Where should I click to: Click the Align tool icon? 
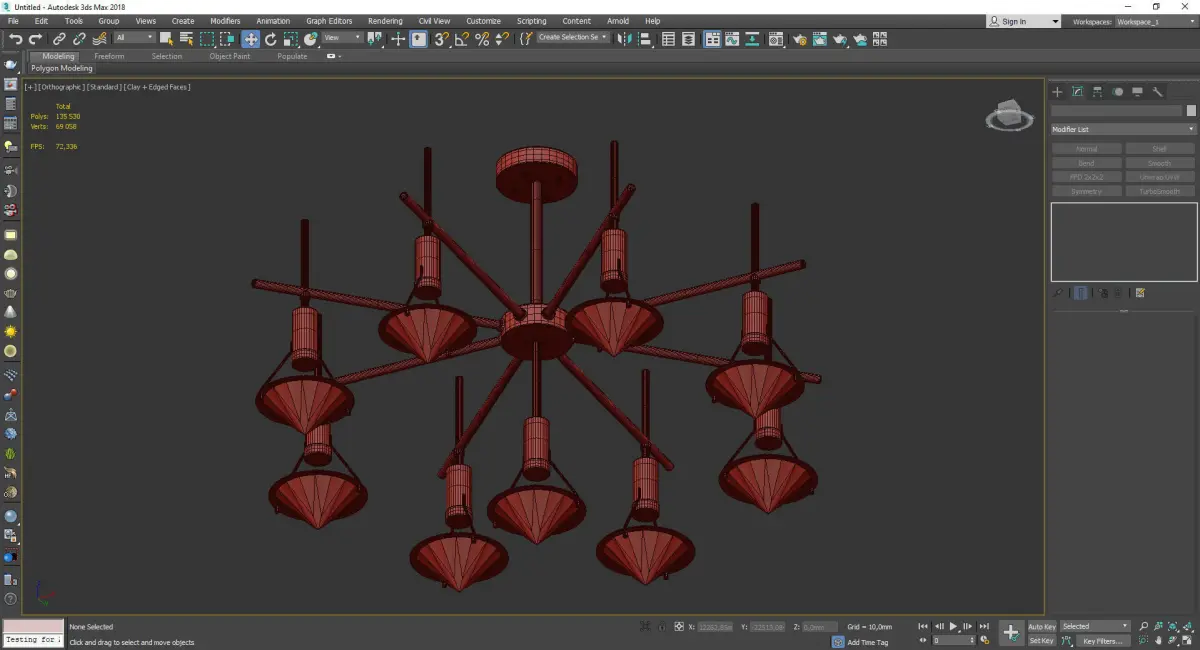tap(645, 39)
